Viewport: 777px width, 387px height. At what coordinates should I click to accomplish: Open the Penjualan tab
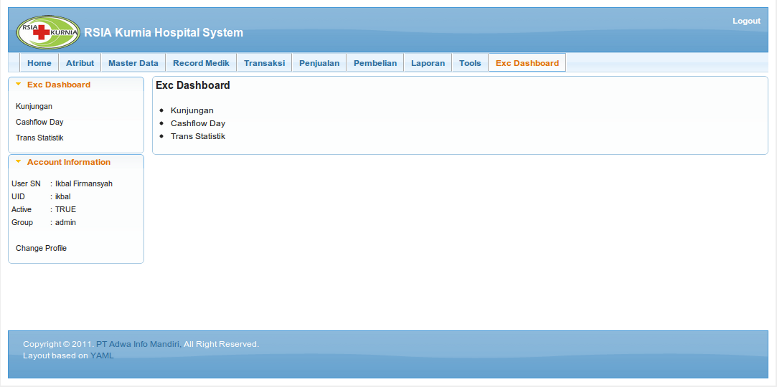click(x=319, y=63)
